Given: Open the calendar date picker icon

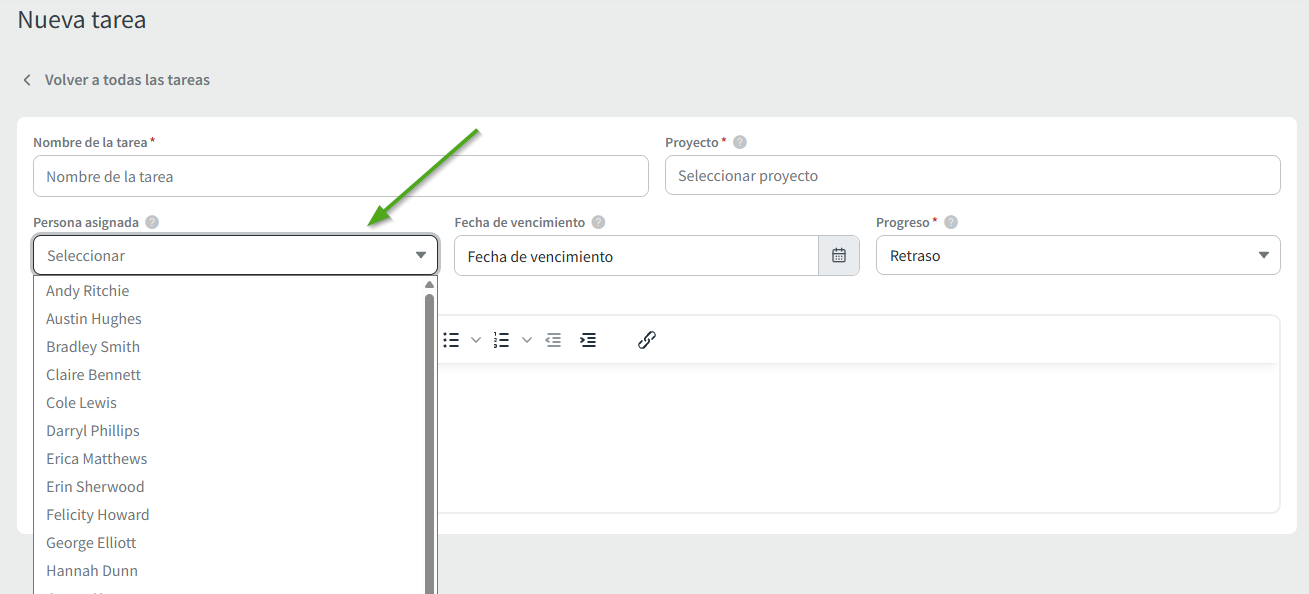Looking at the screenshot, I should click(x=839, y=256).
